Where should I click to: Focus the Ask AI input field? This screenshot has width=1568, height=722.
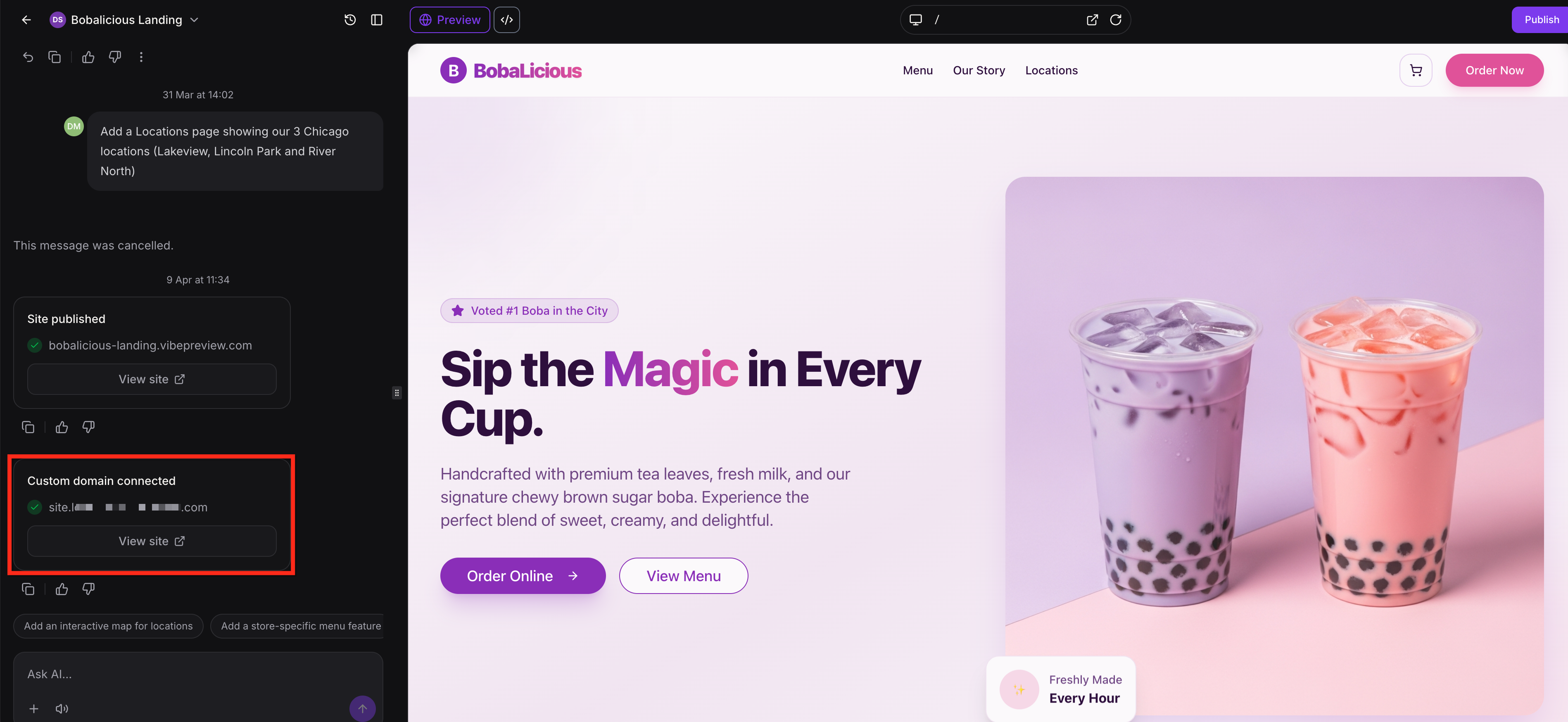198,674
